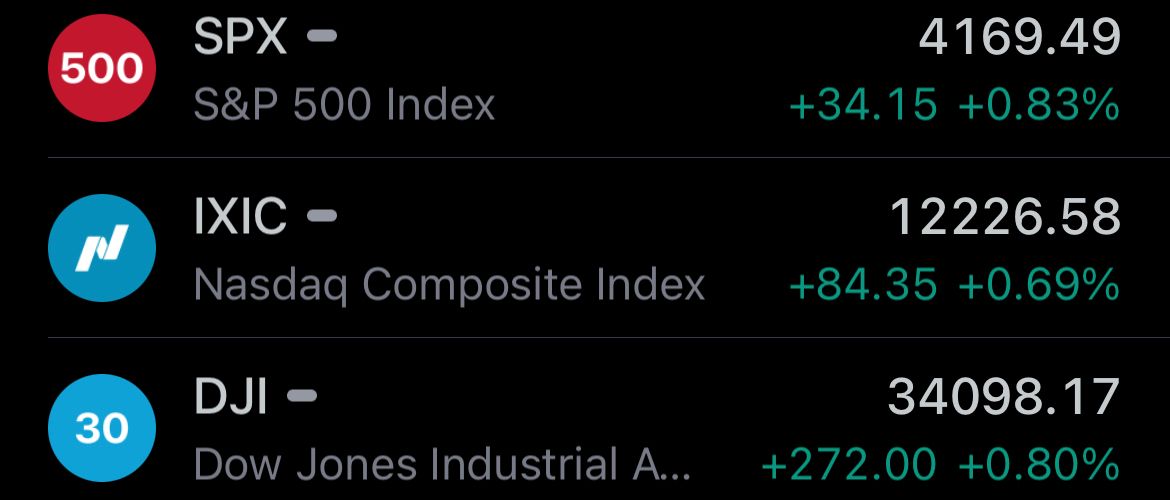Open the truncated Dow Jones Industrial label

click(x=442, y=464)
